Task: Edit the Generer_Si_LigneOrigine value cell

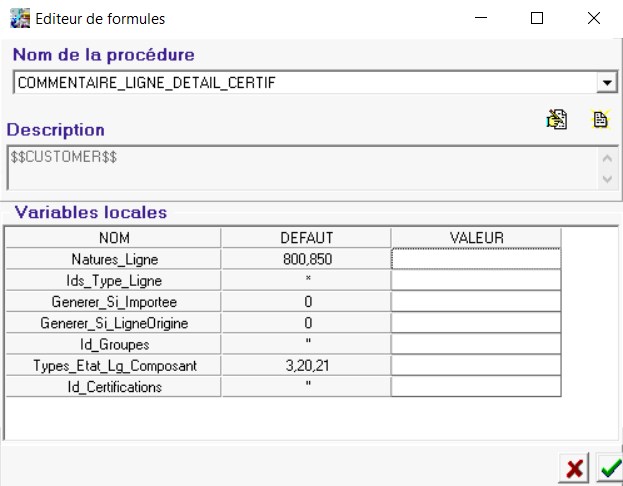Action: [475, 323]
